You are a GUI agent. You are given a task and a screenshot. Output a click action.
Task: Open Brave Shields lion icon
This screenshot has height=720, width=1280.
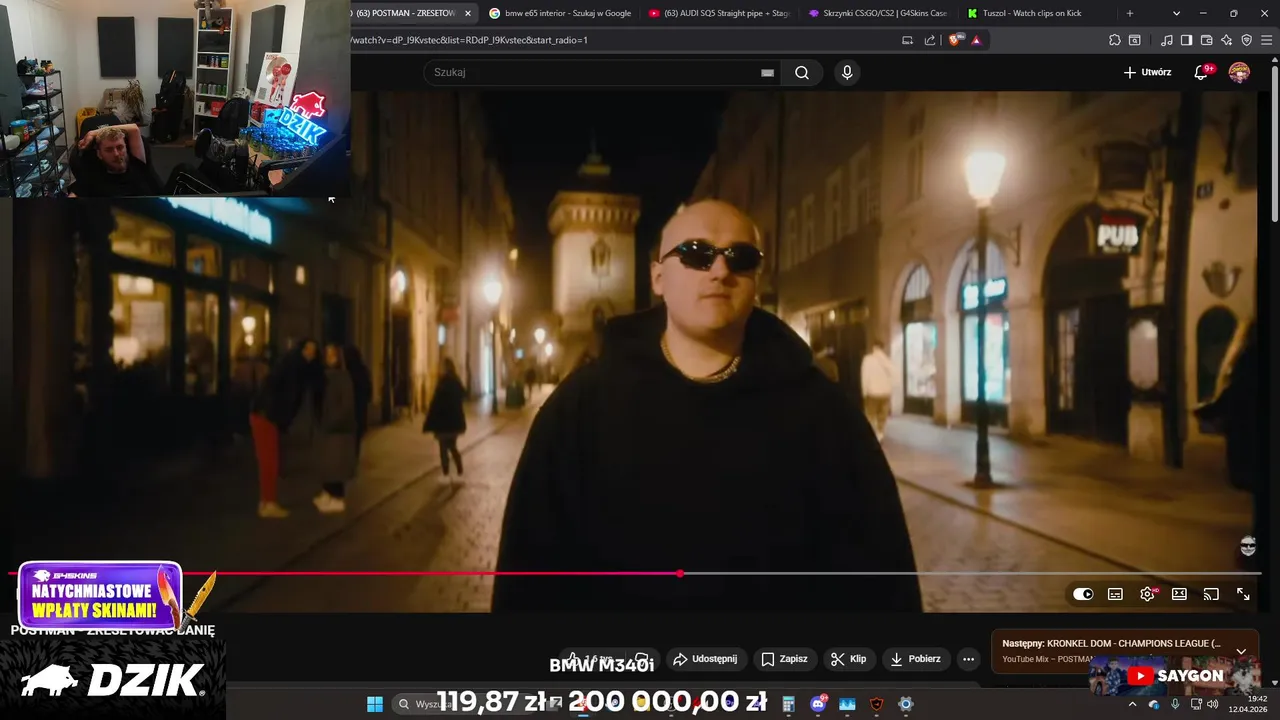click(955, 40)
